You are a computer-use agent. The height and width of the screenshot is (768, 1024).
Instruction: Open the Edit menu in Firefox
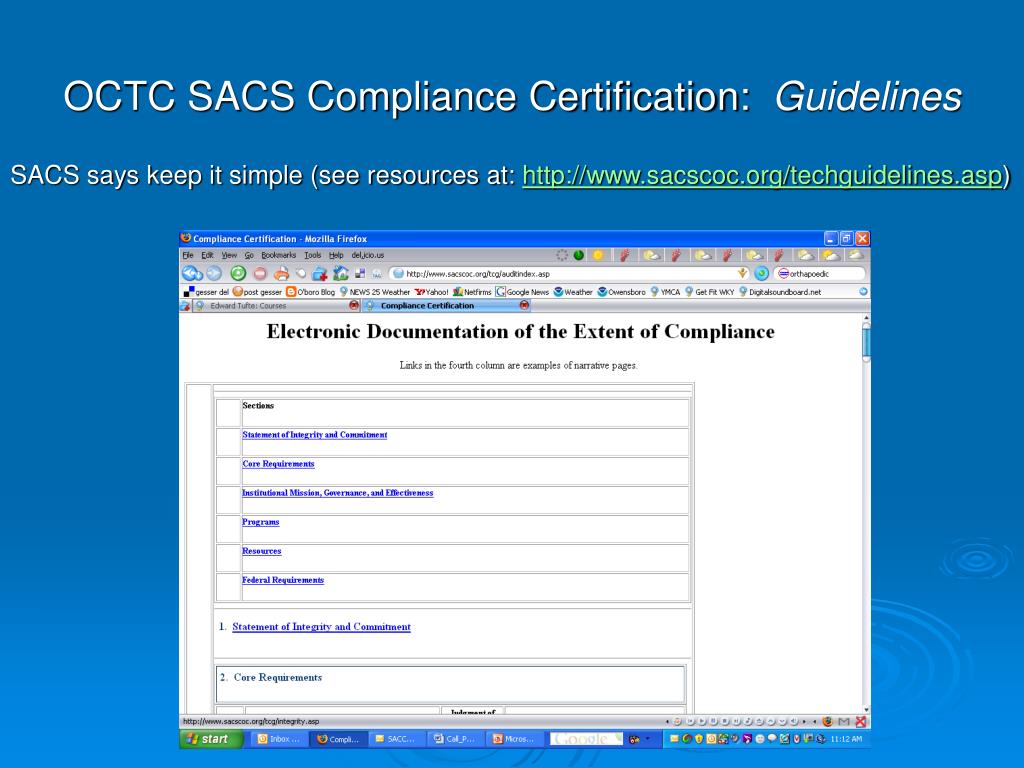point(208,255)
